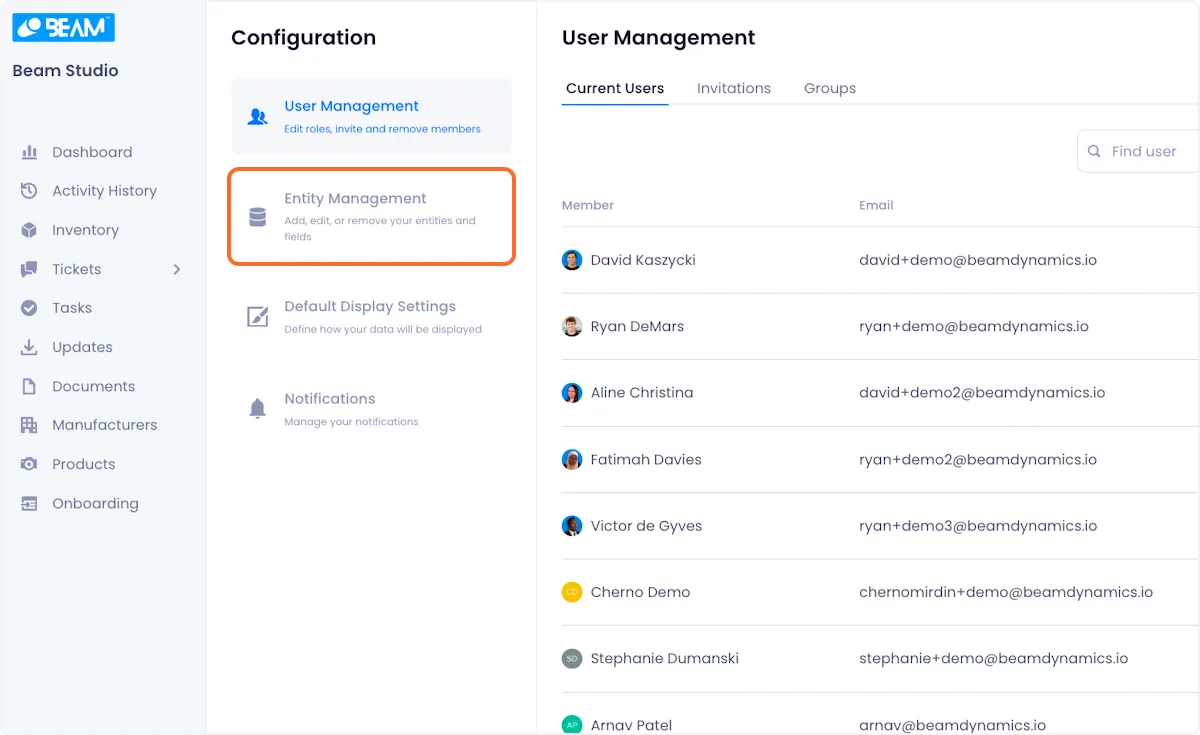Click email stephanie+demo@beamdynamics.io
Screen dimensions: 1200x735
[994, 659]
